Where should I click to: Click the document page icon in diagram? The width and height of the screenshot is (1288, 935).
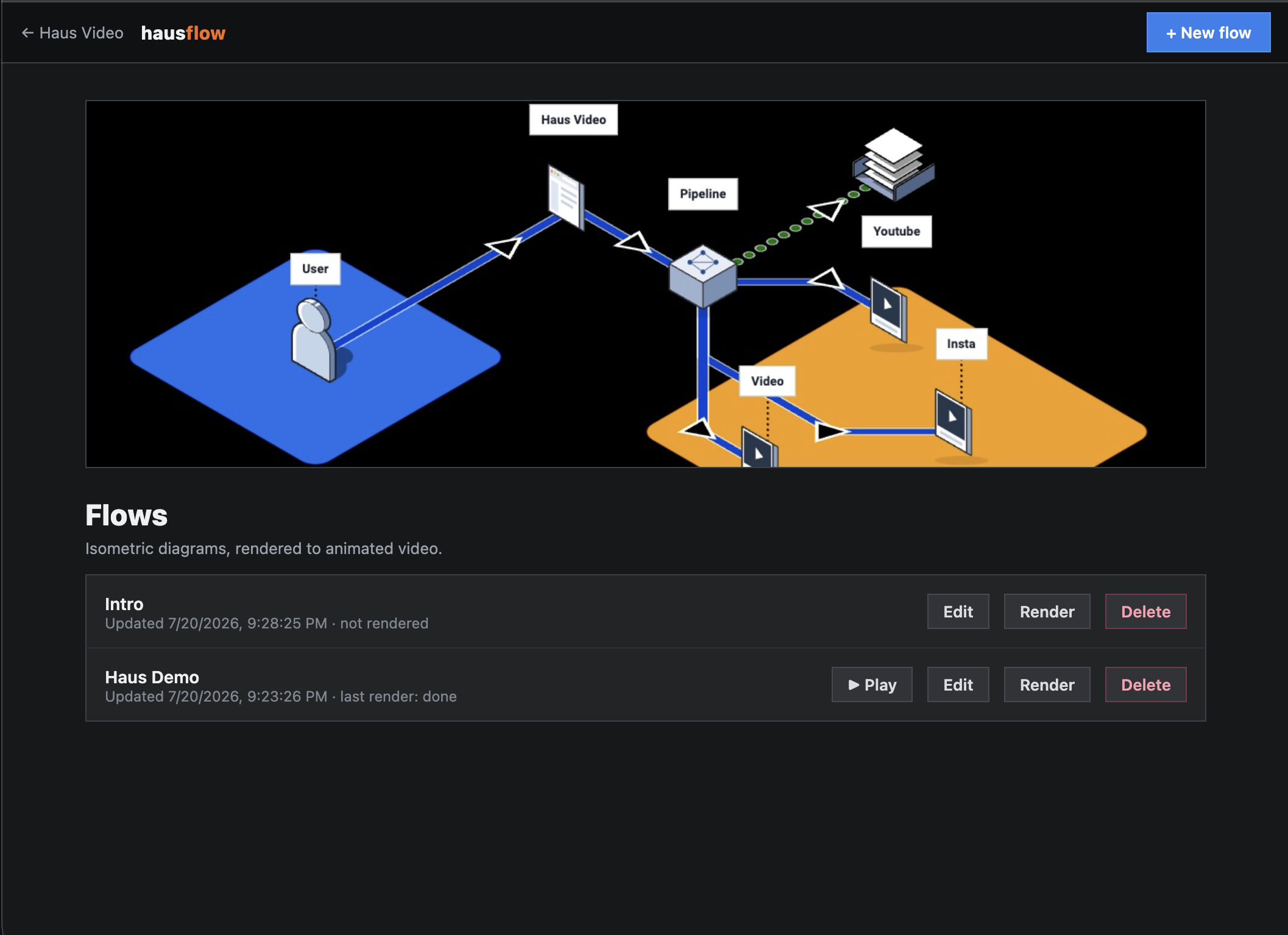pyautogui.click(x=566, y=197)
